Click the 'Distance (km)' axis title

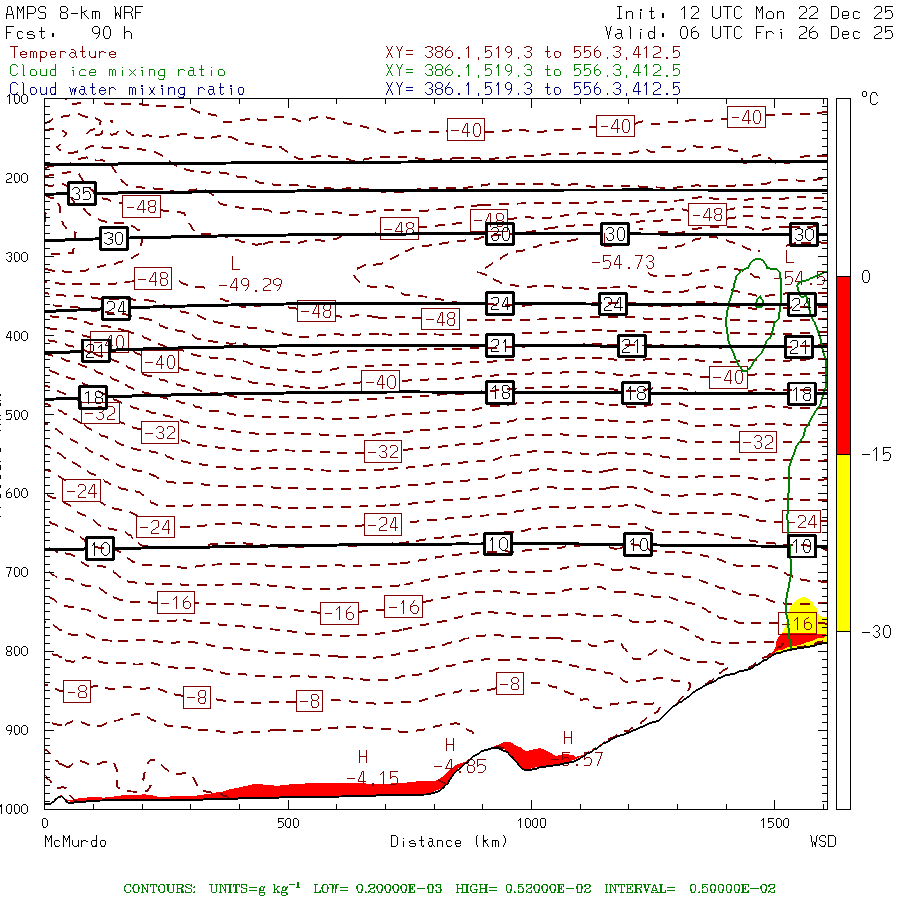coord(449,842)
